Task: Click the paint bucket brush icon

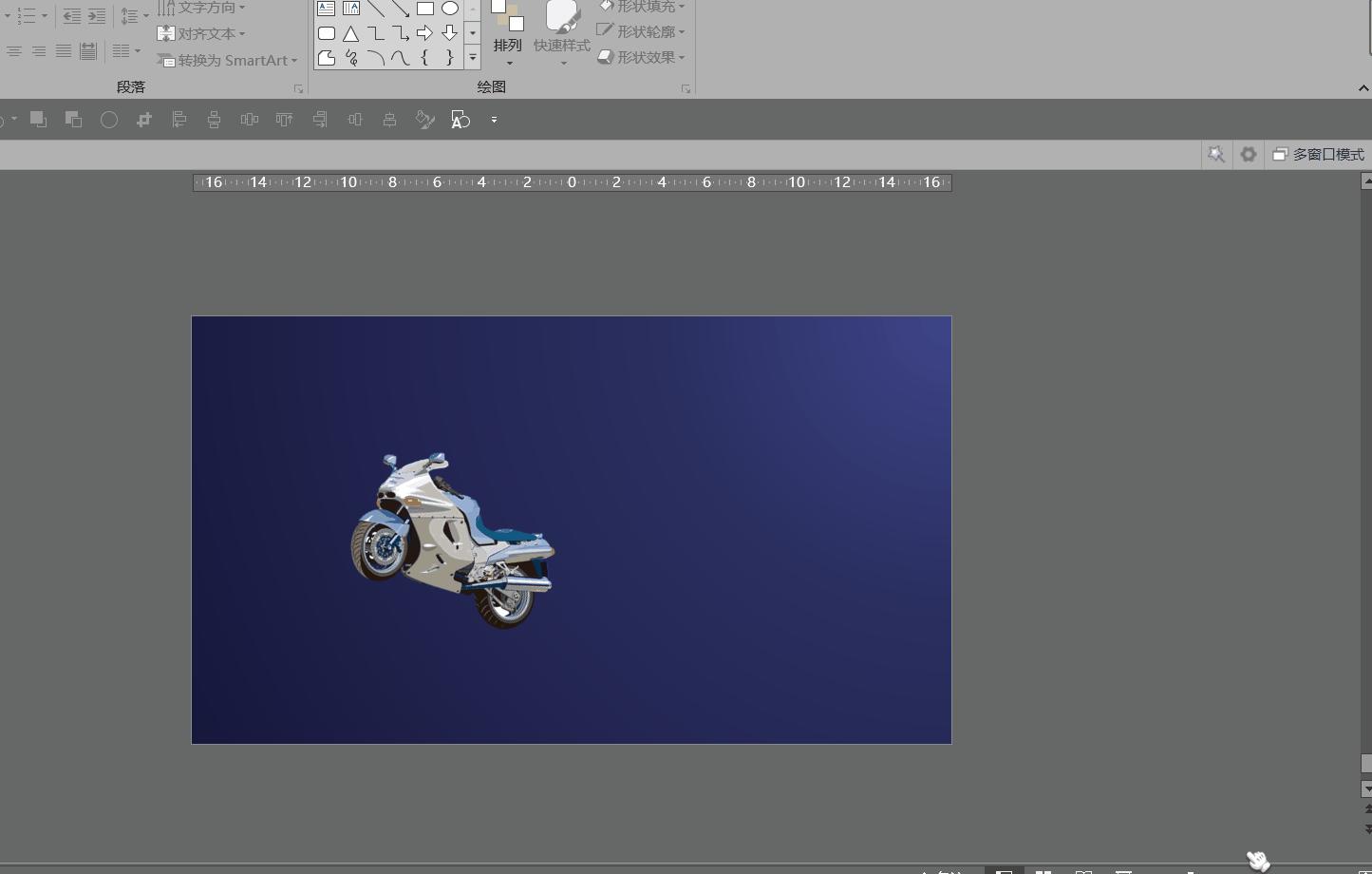Action: click(x=424, y=120)
